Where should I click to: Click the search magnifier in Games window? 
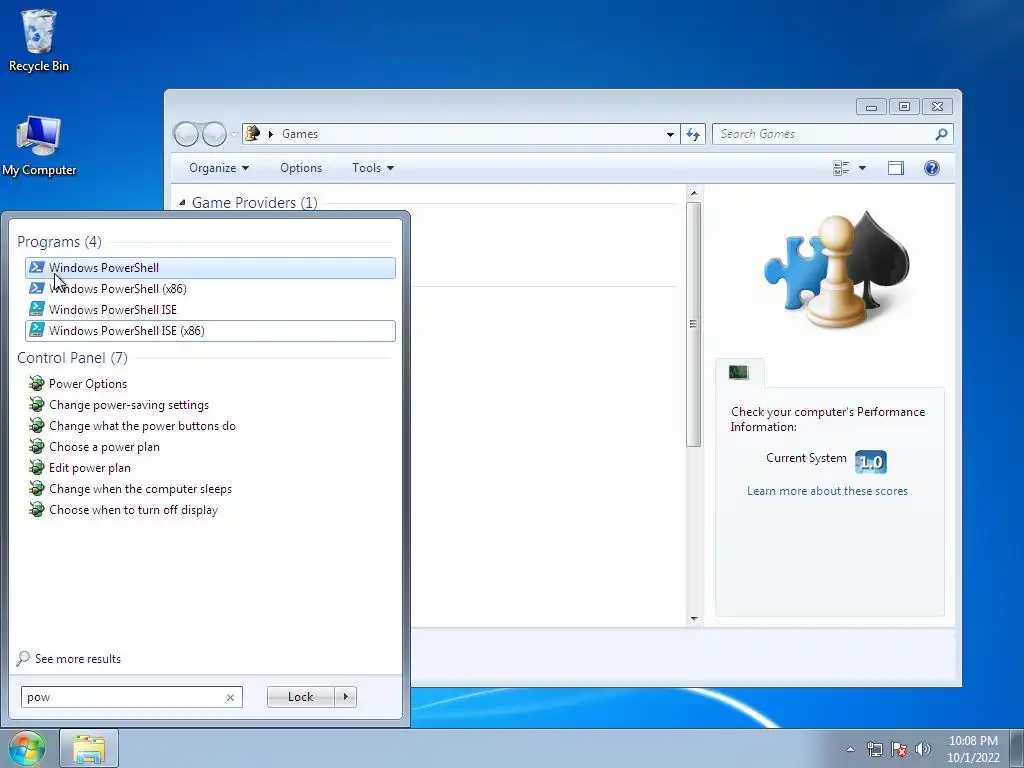[941, 134]
